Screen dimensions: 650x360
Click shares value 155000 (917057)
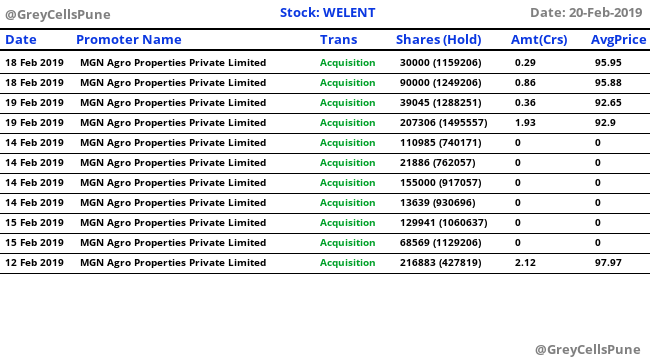pyautogui.click(x=441, y=183)
